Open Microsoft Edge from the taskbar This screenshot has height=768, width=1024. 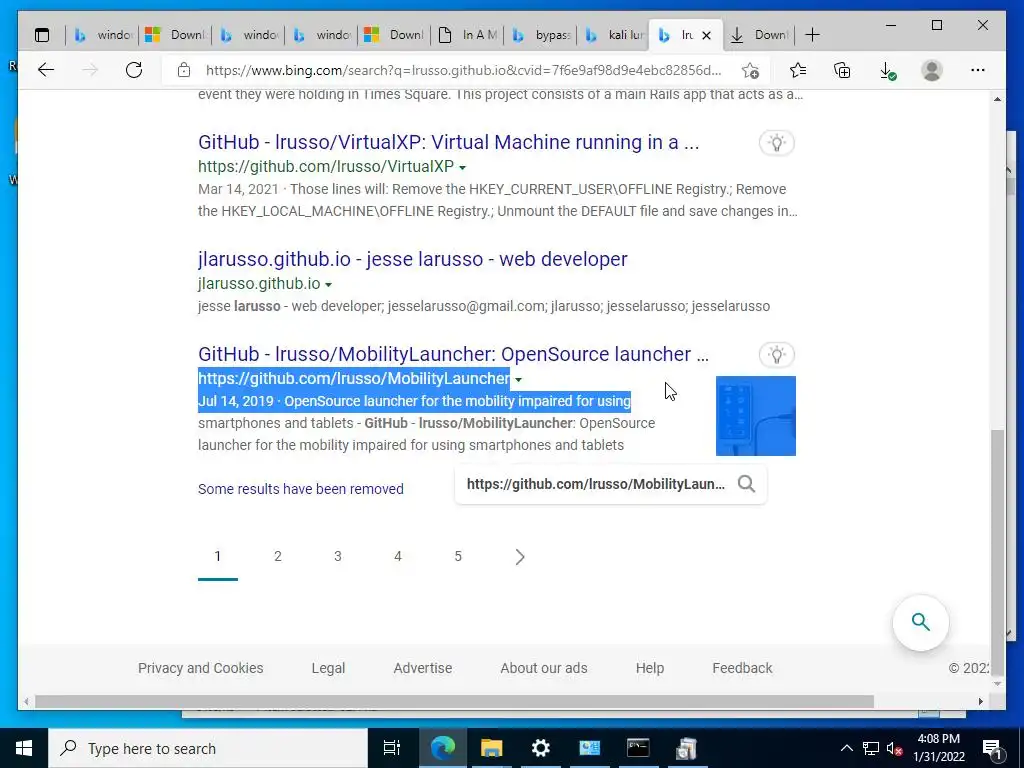tap(442, 748)
